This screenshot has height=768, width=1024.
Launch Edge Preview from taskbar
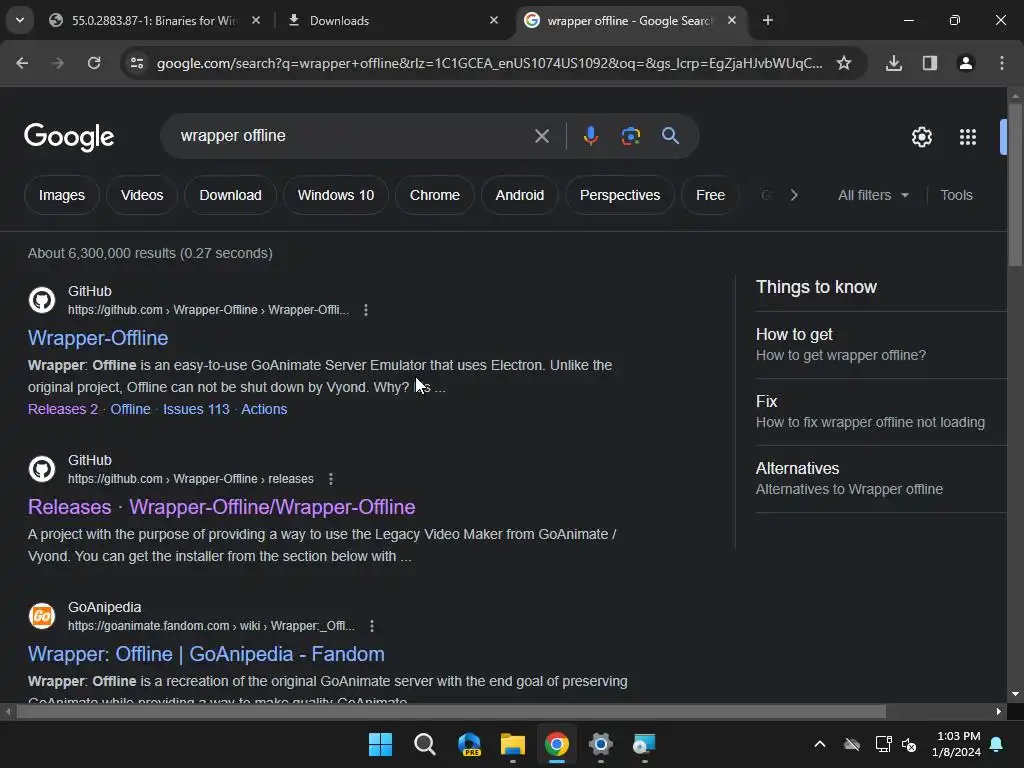pos(469,744)
